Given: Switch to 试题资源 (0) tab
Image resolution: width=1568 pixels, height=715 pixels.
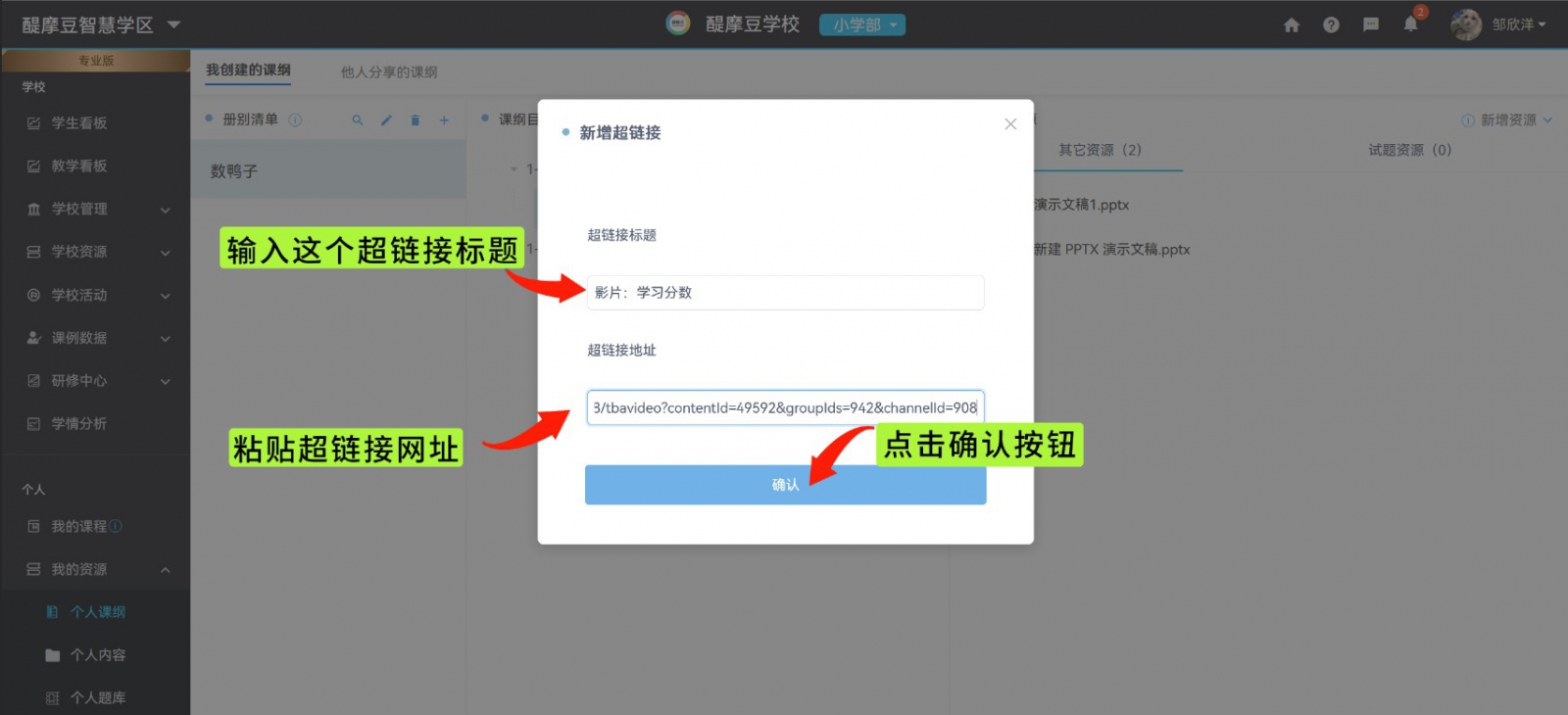Looking at the screenshot, I should tap(1409, 150).
